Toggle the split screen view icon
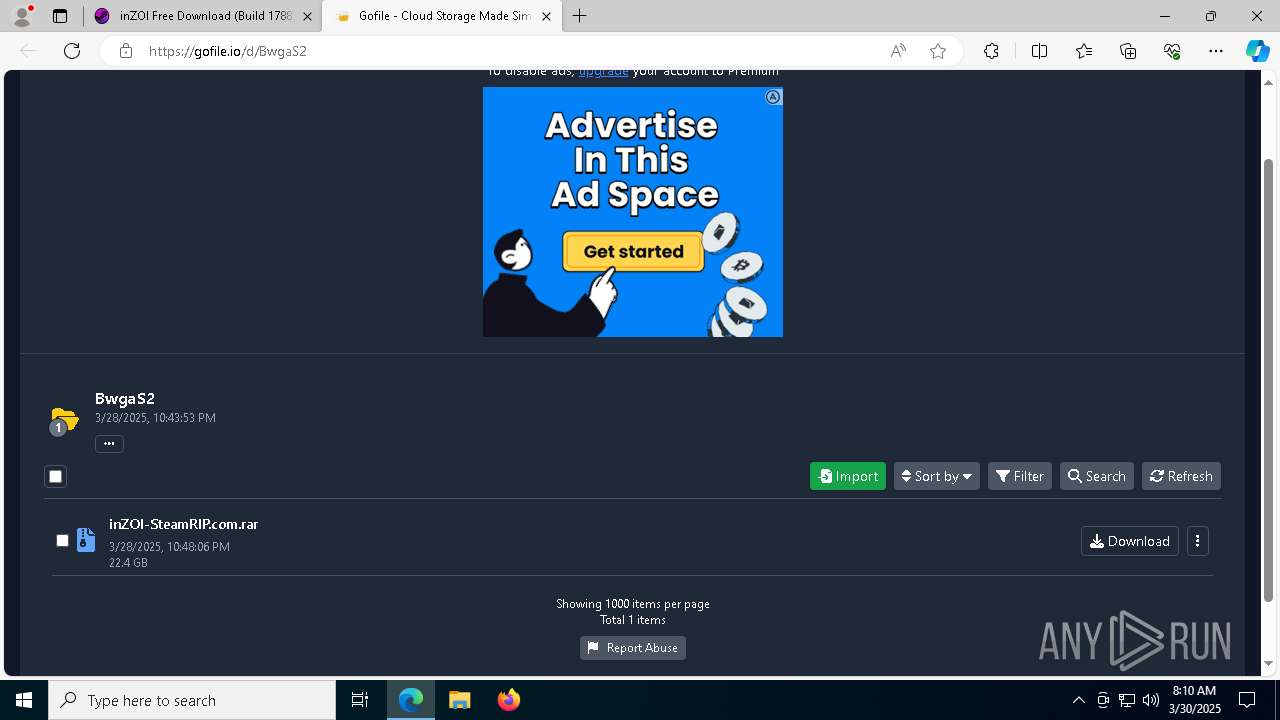The width and height of the screenshot is (1280, 720). tap(1039, 51)
